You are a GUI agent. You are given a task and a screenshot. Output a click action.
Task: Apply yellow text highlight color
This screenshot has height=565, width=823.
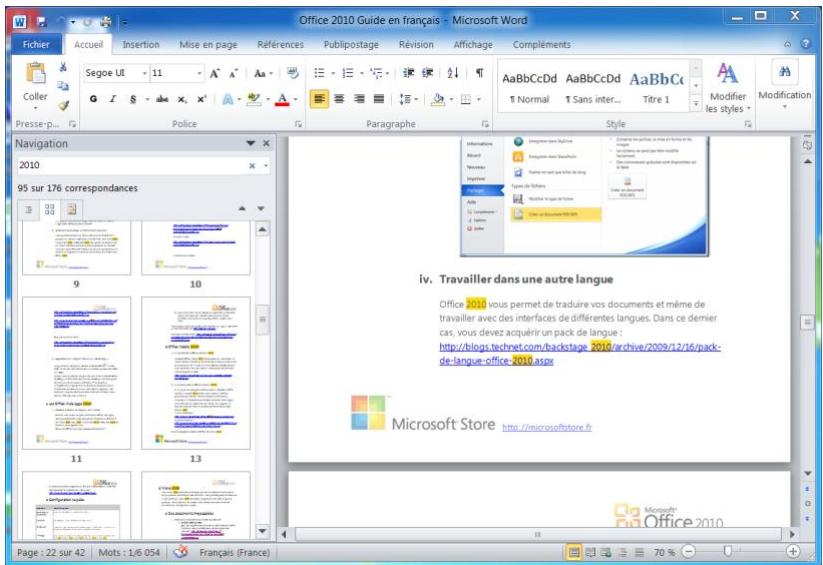pyautogui.click(x=254, y=99)
